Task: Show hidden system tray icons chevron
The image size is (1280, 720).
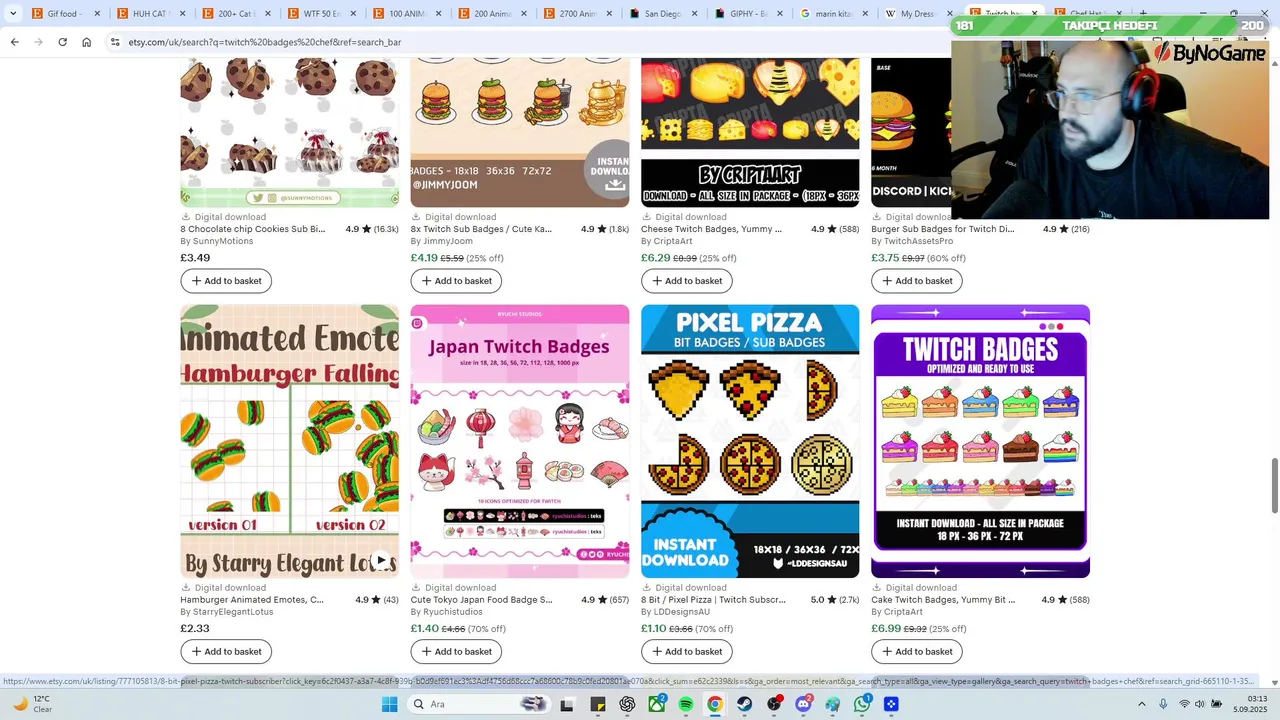Action: (1142, 704)
